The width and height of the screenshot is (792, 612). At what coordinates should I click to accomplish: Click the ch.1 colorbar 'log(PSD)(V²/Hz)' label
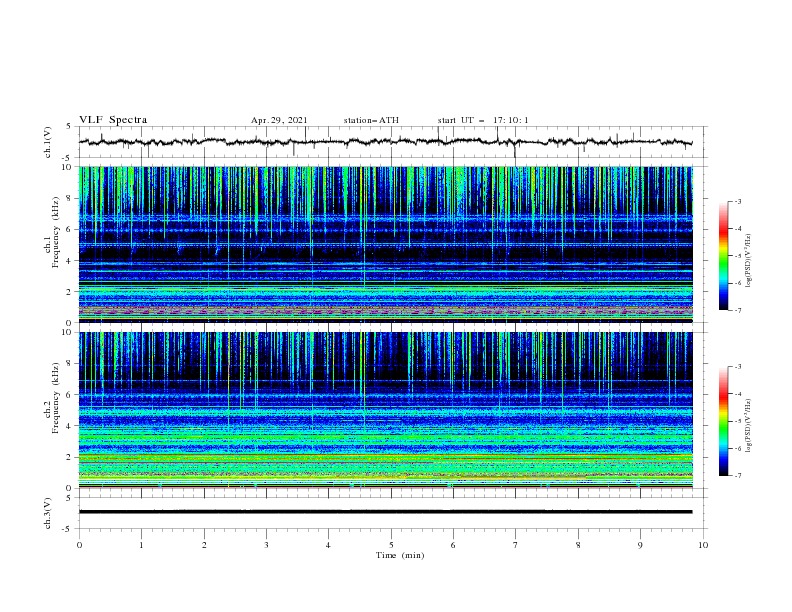click(748, 261)
